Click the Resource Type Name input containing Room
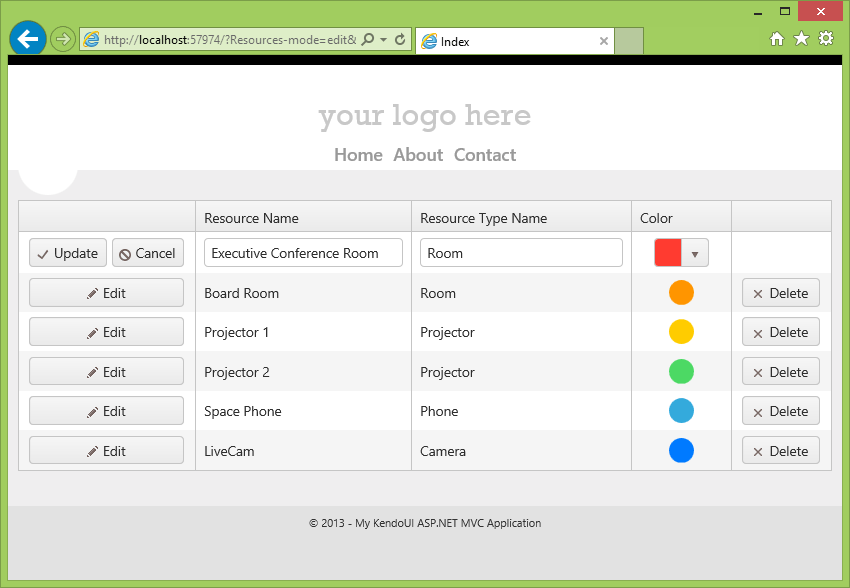The height and width of the screenshot is (588, 850). (521, 253)
